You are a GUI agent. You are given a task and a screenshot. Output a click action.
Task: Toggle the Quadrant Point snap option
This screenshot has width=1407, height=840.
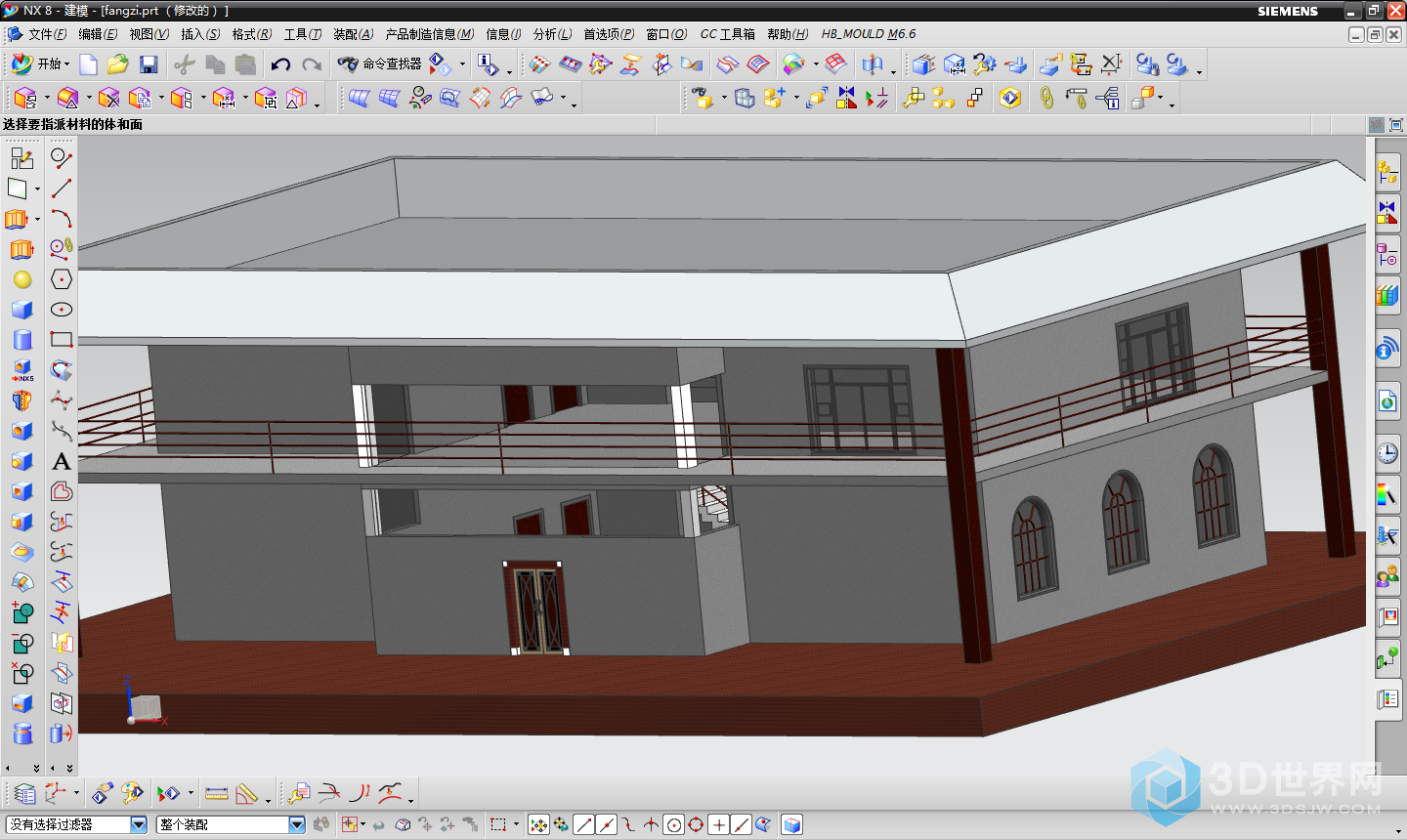(x=696, y=824)
